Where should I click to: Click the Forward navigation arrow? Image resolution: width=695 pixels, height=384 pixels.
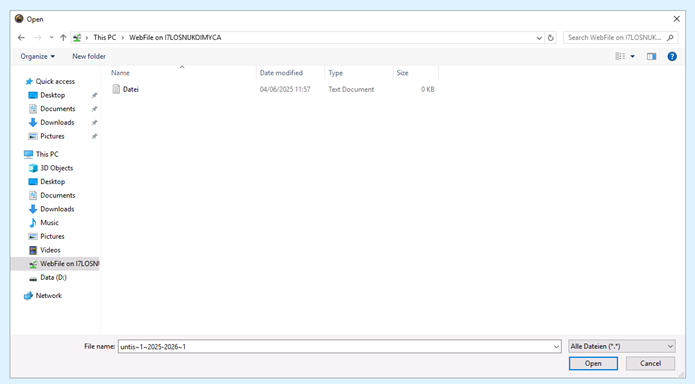coord(38,38)
